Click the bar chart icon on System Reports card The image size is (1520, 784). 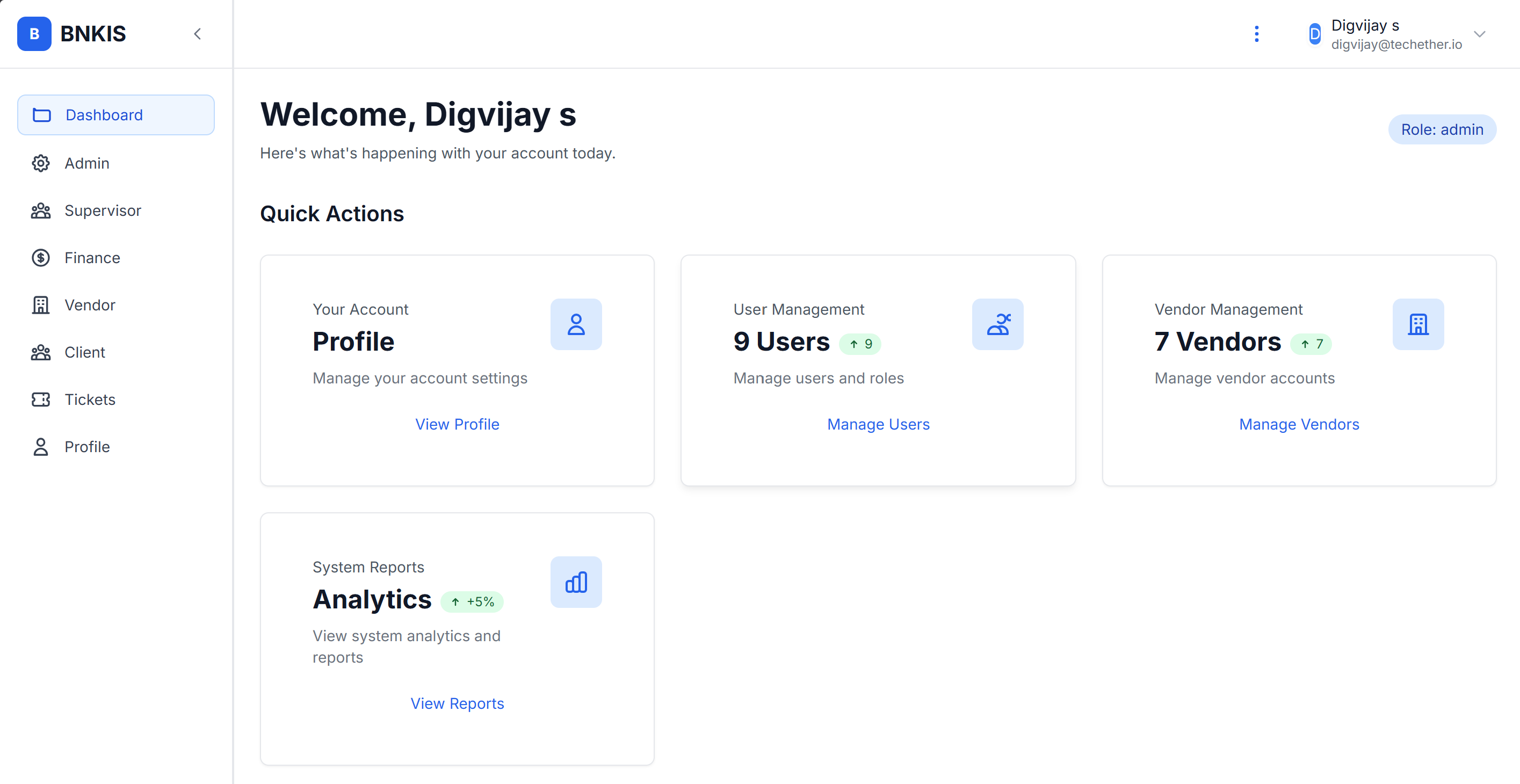pos(576,582)
